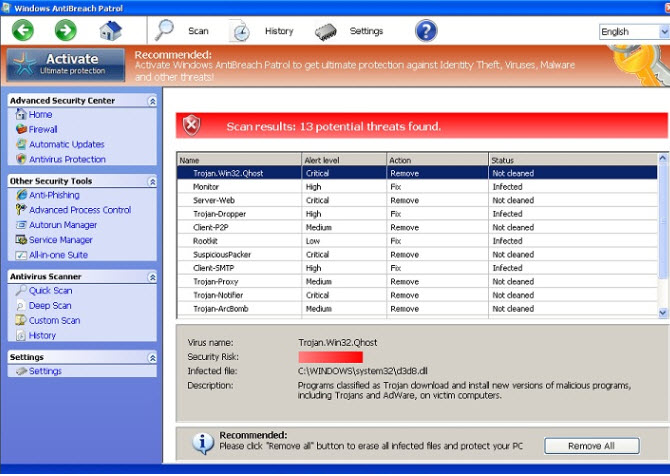This screenshot has height=476, width=670.
Task: Collapse the Other Security Tools section
Action: (152, 182)
